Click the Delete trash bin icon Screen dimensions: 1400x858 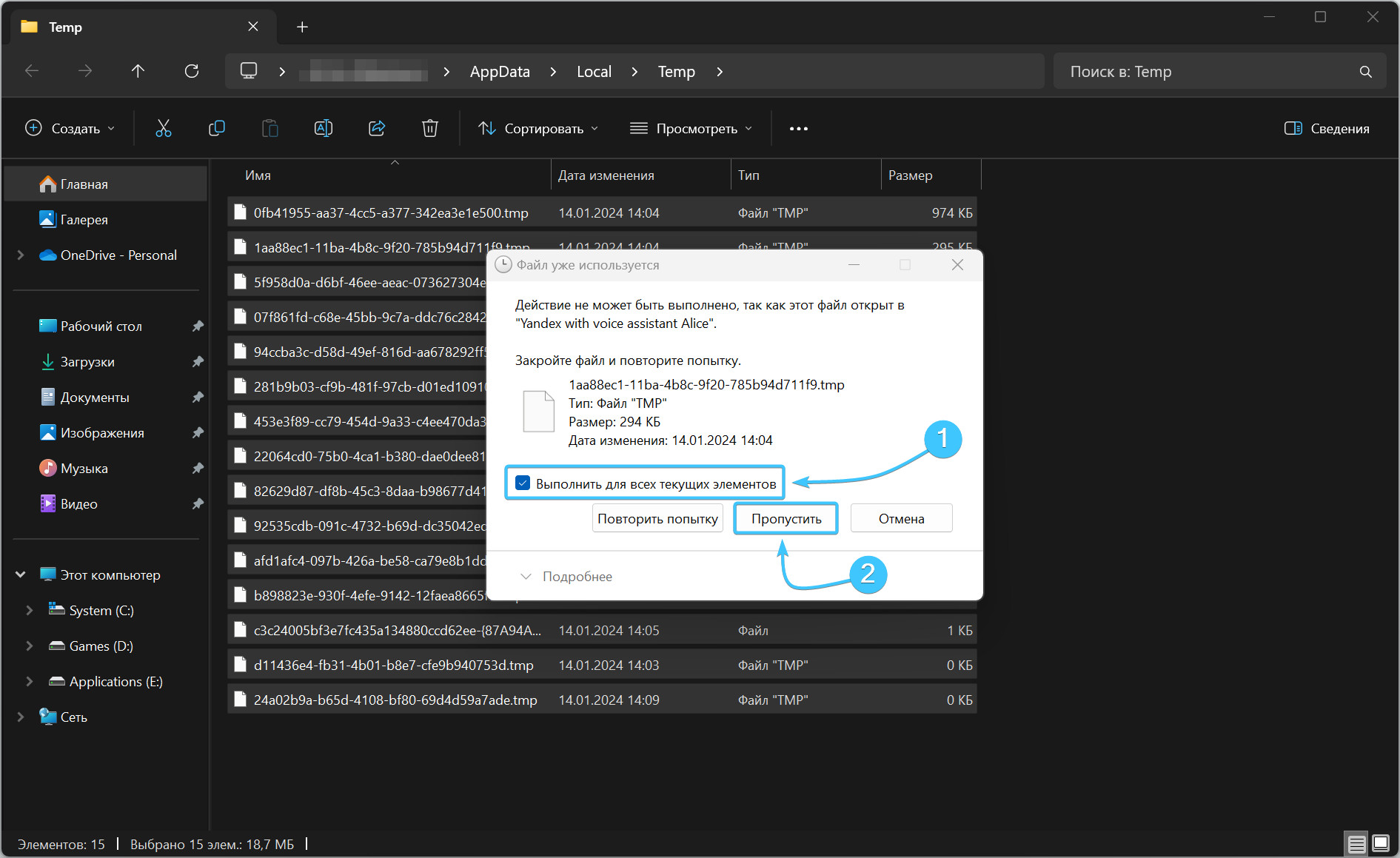click(x=430, y=129)
